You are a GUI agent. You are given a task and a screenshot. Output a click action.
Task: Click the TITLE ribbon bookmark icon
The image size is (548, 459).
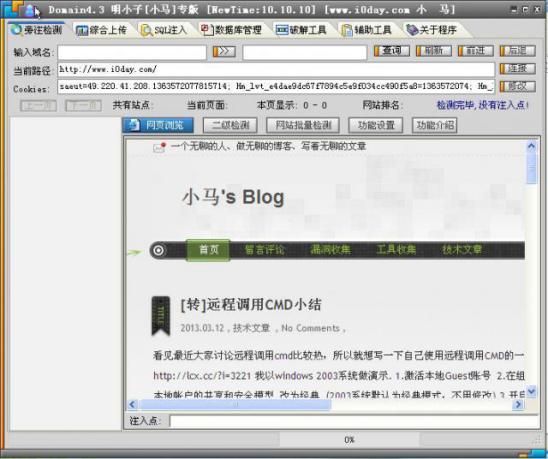161,316
